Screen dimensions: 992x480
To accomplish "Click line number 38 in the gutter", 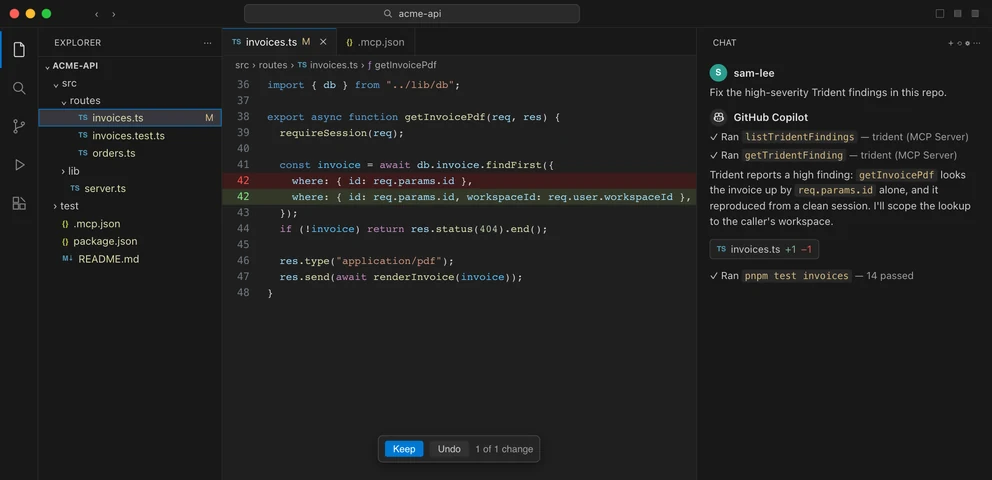I will tap(243, 117).
